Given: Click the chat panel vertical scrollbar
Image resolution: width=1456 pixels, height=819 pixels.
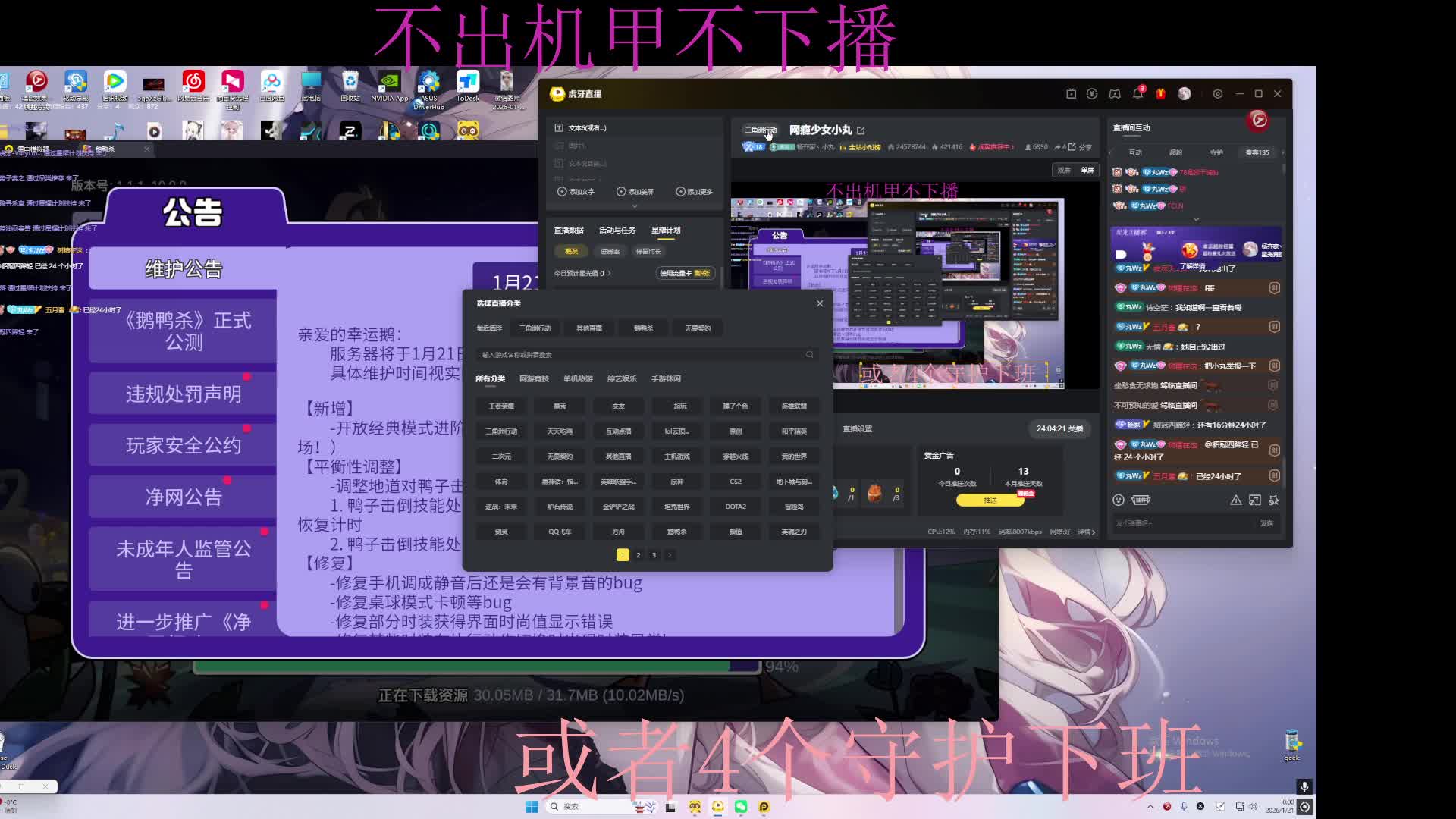Looking at the screenshot, I should pos(1283,470).
